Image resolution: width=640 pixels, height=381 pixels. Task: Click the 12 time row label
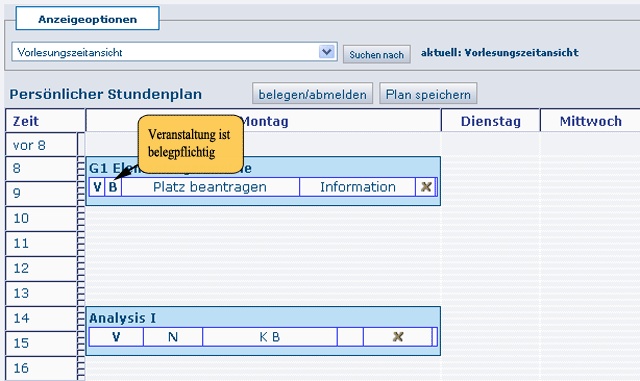[41, 268]
